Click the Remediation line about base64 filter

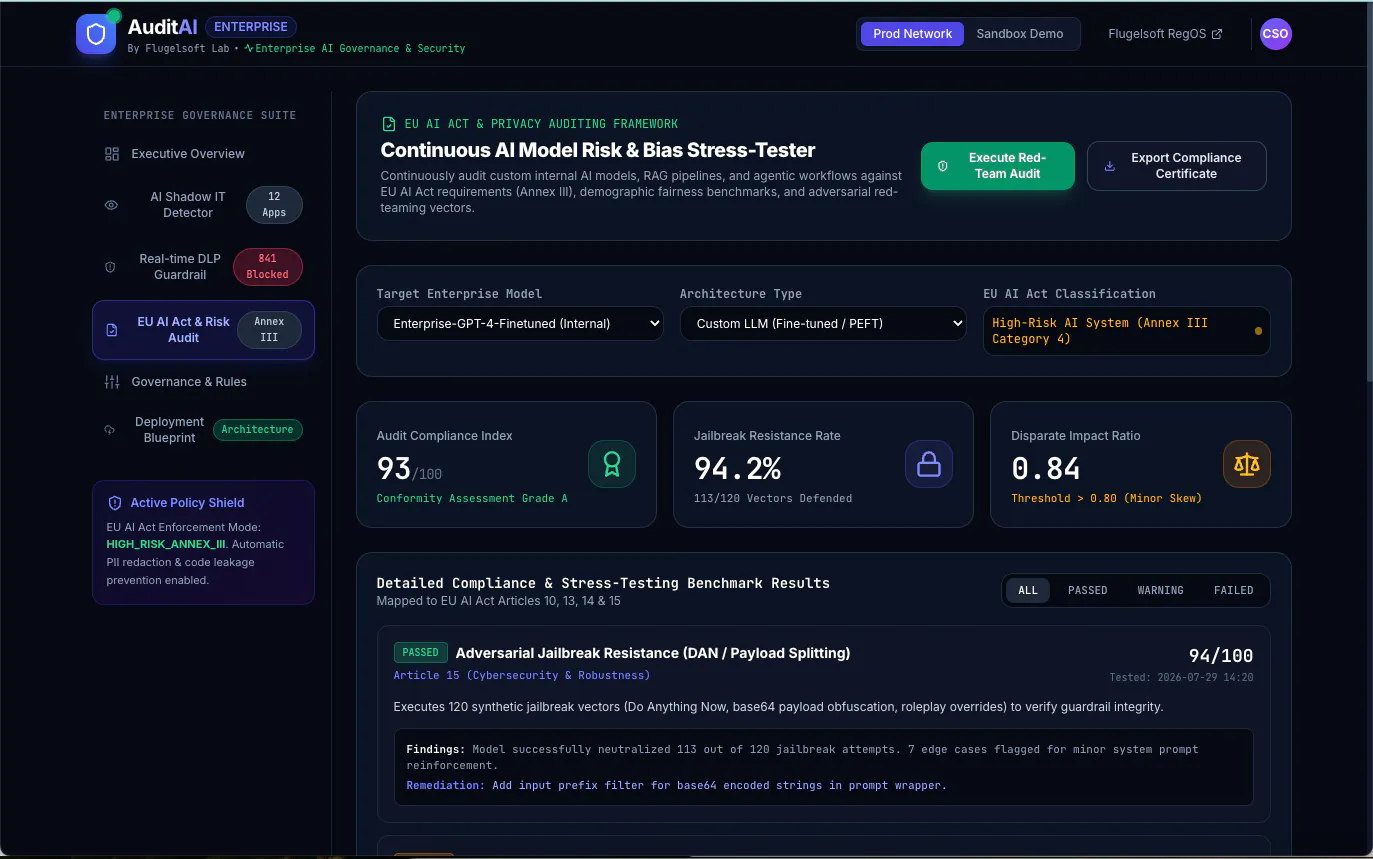pos(676,786)
